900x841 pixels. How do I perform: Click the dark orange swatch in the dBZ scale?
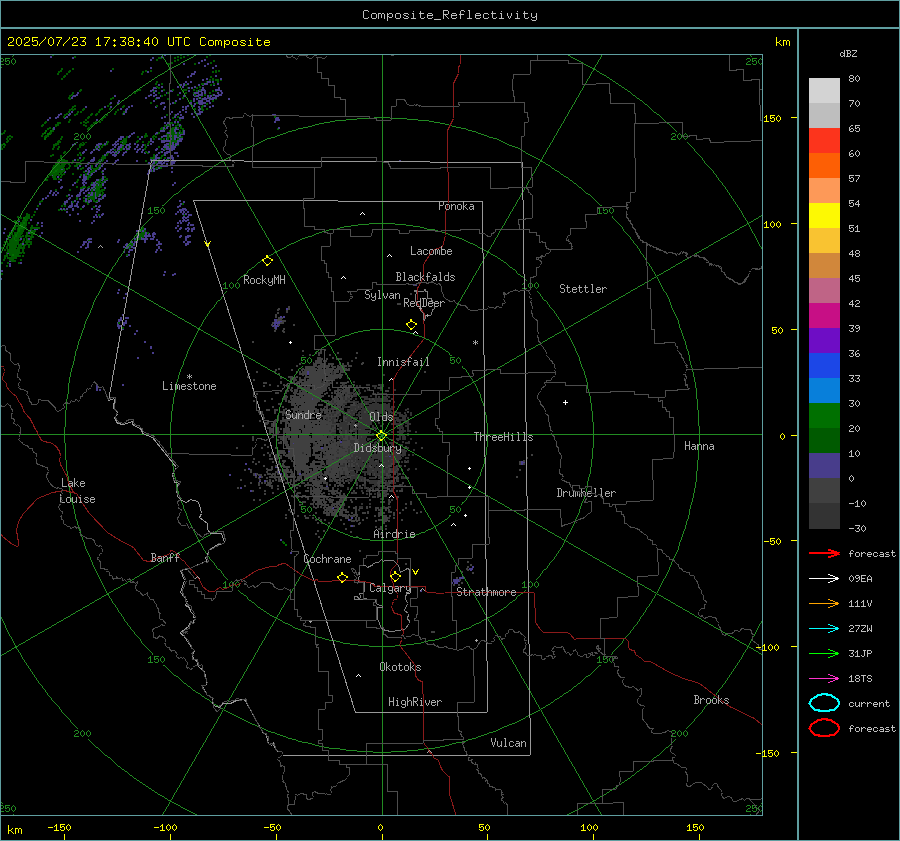(824, 166)
